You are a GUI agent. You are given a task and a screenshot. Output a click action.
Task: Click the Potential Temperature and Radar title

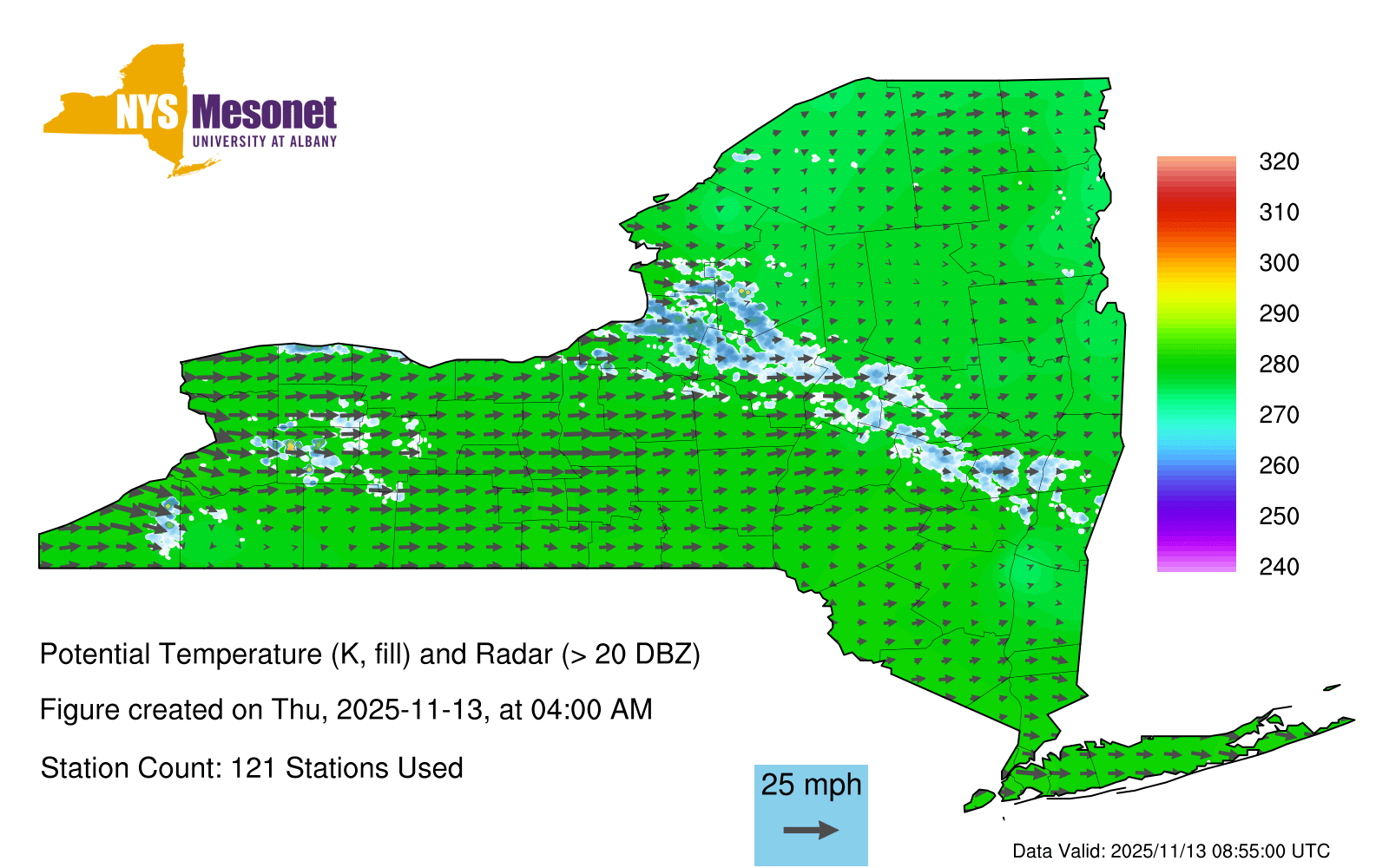tap(370, 654)
